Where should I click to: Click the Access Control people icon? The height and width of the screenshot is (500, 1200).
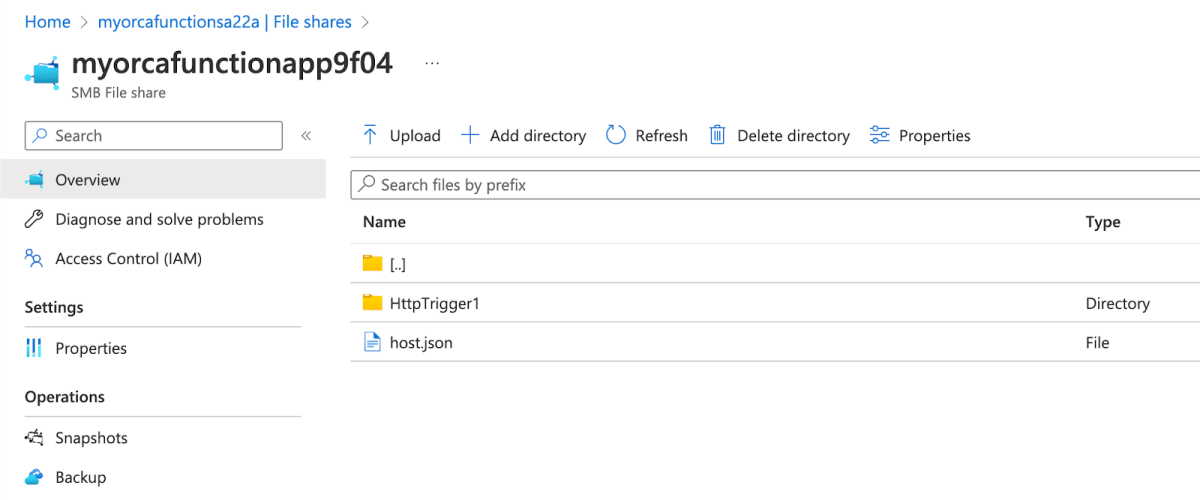point(35,259)
